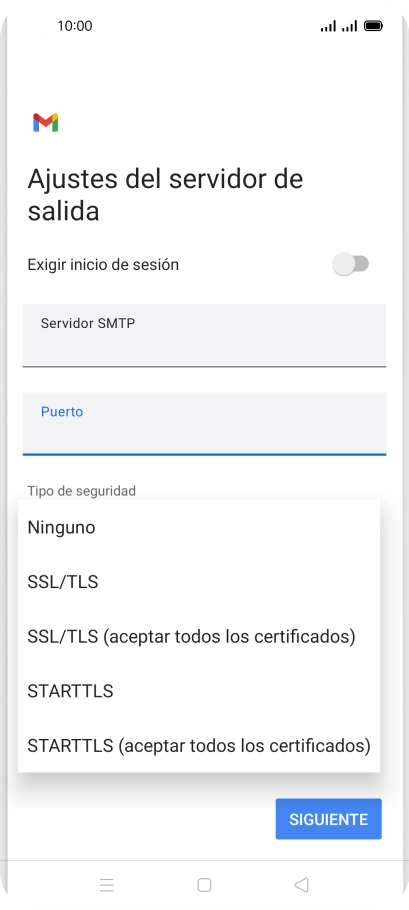The height and width of the screenshot is (910, 409).
Task: Enable the Exigir inicio de sesión switch
Action: (351, 264)
